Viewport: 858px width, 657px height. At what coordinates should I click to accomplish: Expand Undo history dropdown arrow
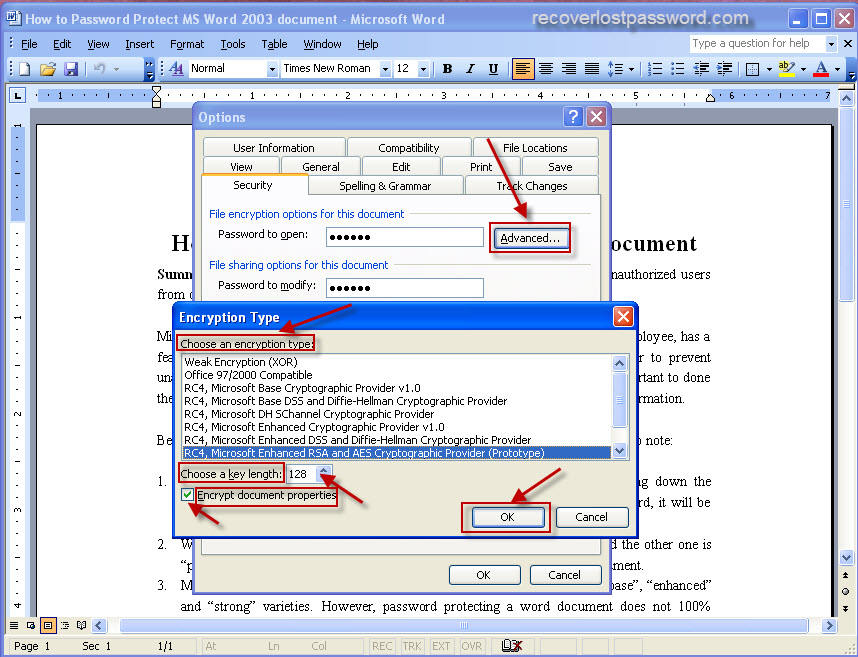[x=117, y=69]
